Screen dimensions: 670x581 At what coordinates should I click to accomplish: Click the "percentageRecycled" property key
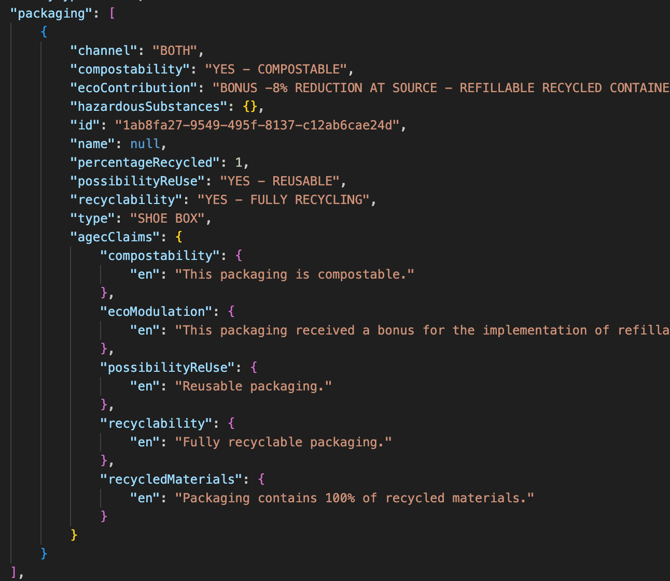coord(144,162)
